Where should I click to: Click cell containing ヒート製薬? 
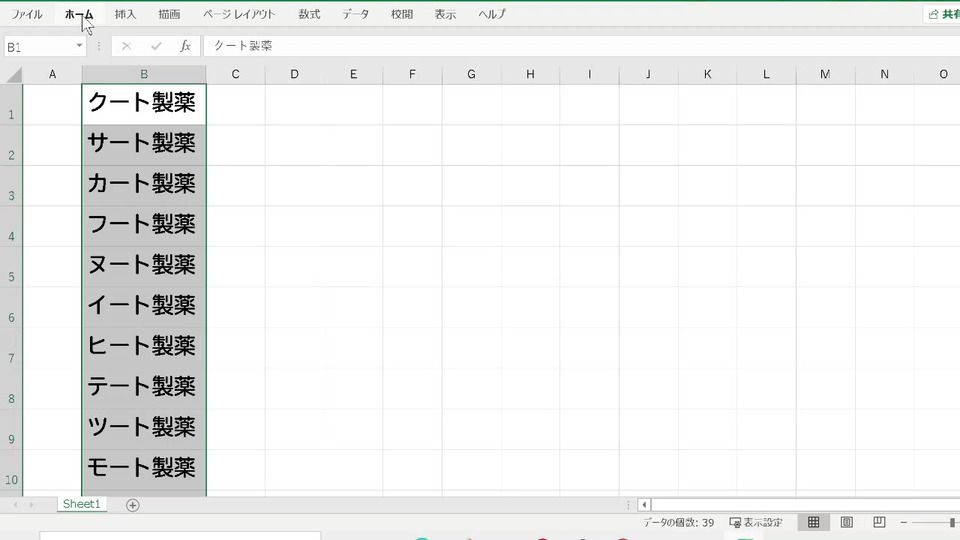pyautogui.click(x=144, y=348)
